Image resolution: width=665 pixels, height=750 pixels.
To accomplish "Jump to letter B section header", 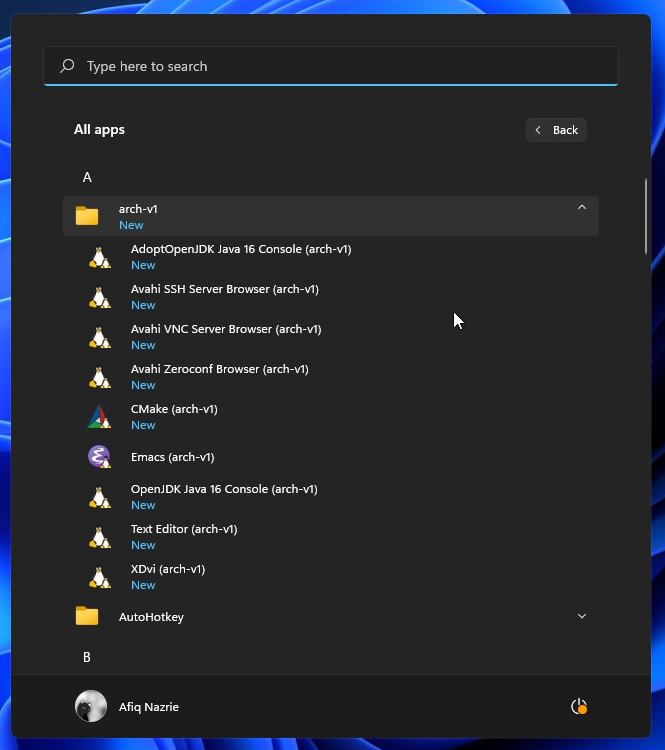I will pyautogui.click(x=87, y=657).
